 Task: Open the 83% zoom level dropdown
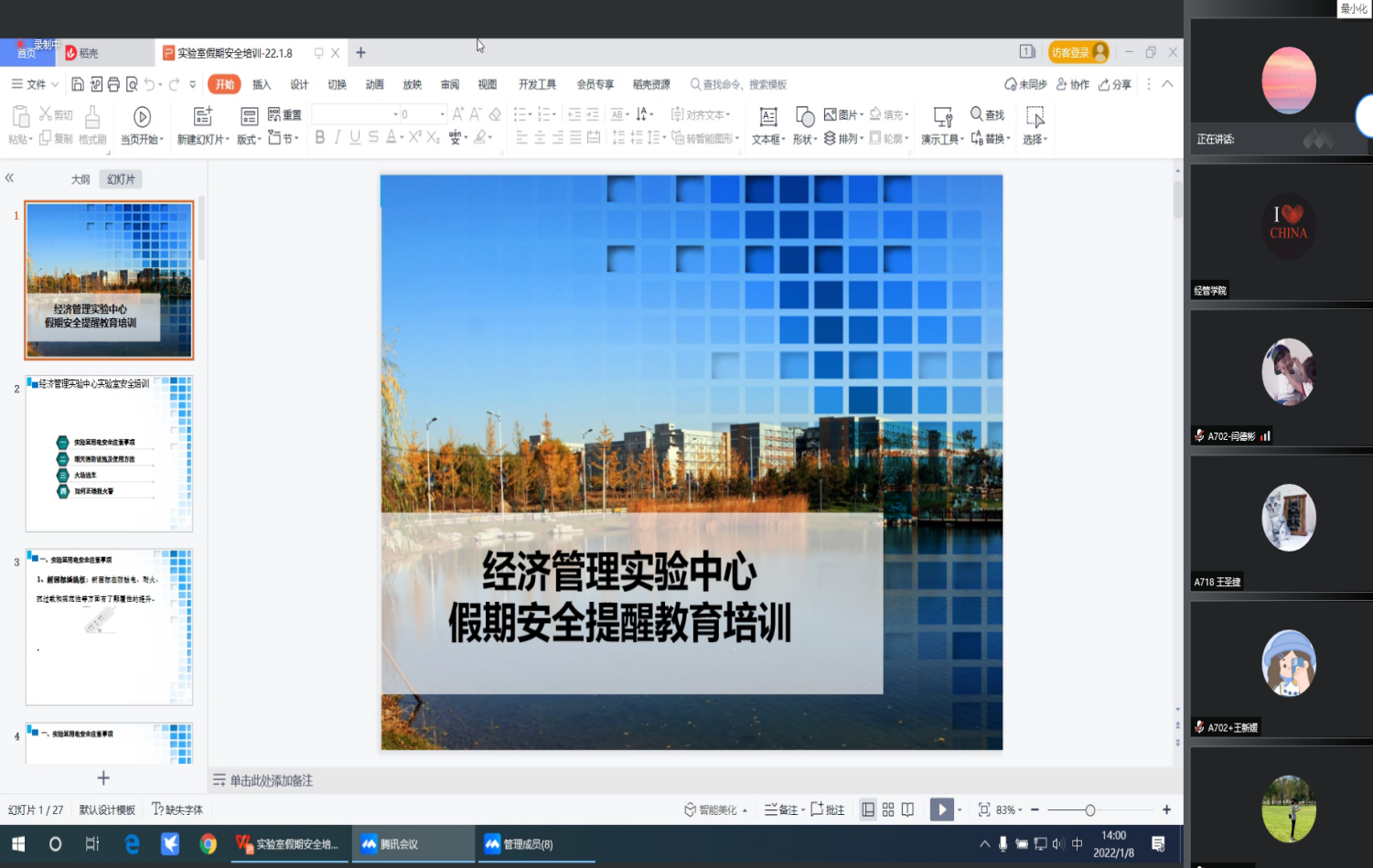pos(1010,809)
